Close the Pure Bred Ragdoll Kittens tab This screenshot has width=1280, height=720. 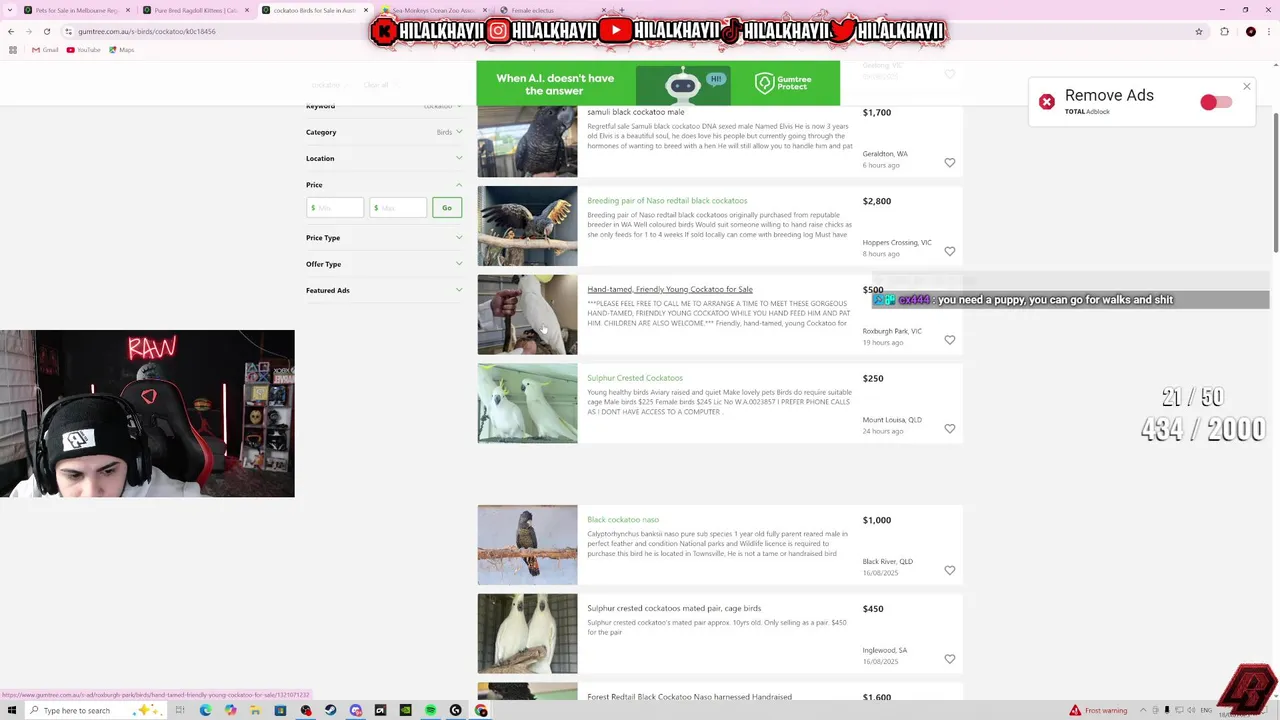click(x=246, y=10)
